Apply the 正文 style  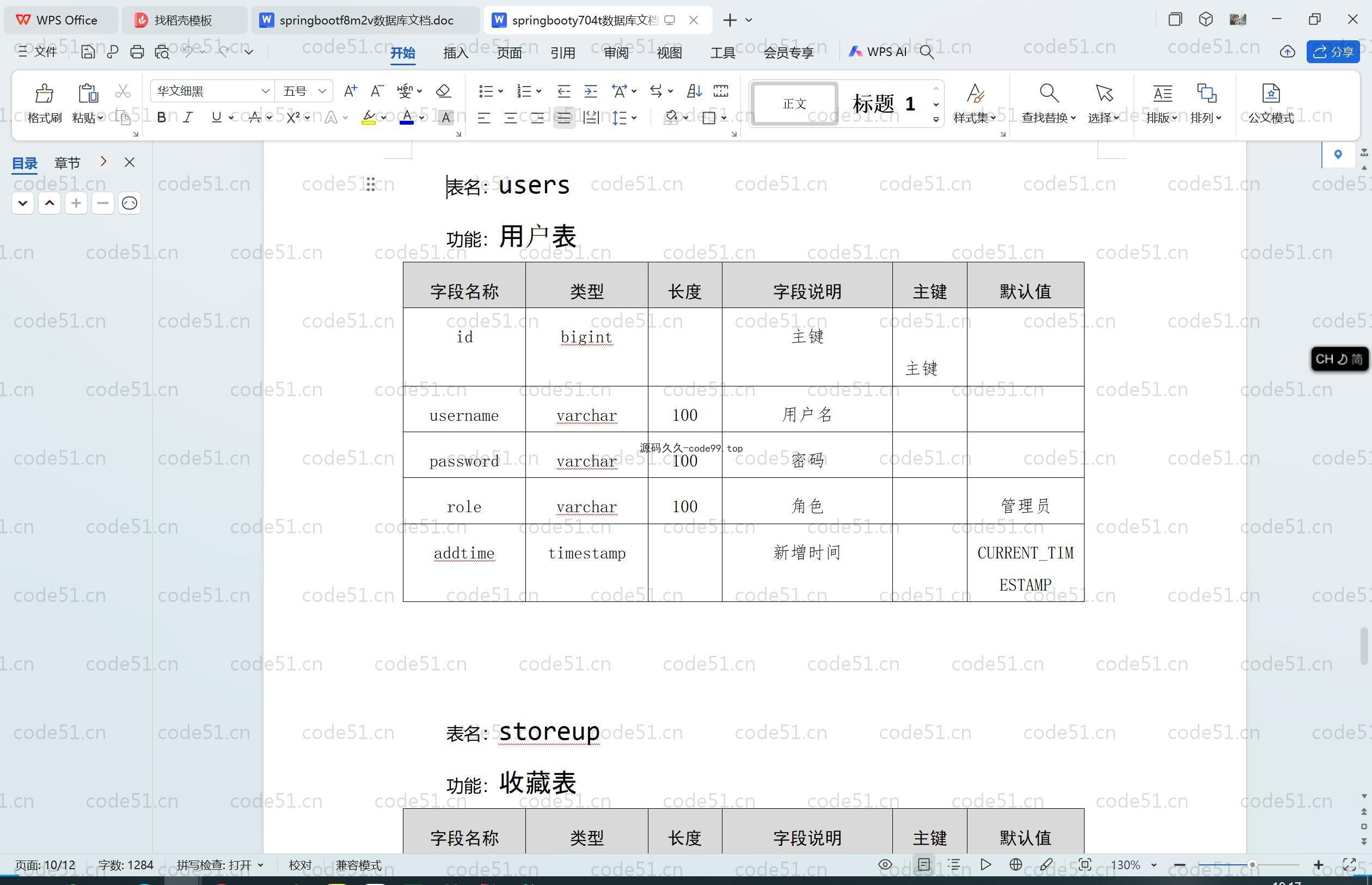click(x=794, y=103)
